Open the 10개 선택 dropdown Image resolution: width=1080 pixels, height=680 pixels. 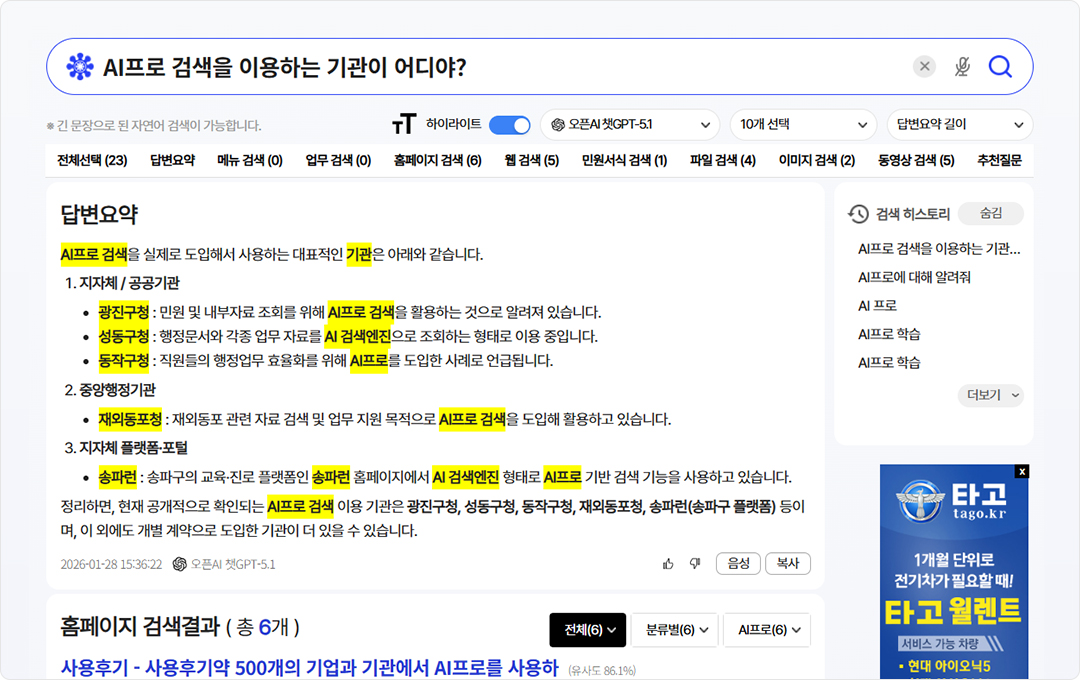coord(803,125)
